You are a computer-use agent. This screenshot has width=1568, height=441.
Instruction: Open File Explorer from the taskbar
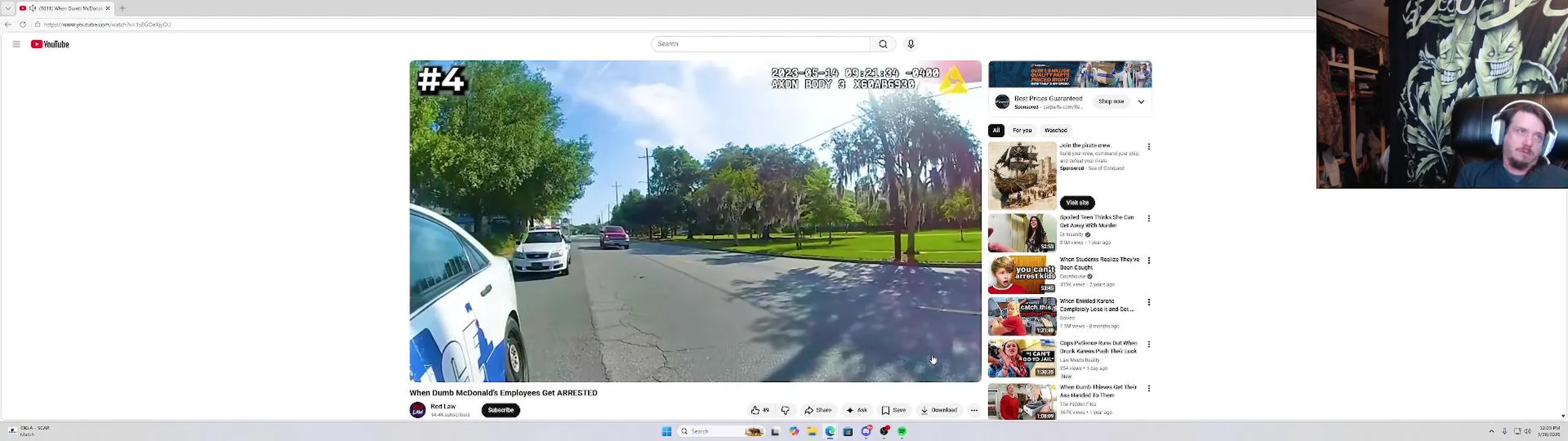(x=812, y=431)
